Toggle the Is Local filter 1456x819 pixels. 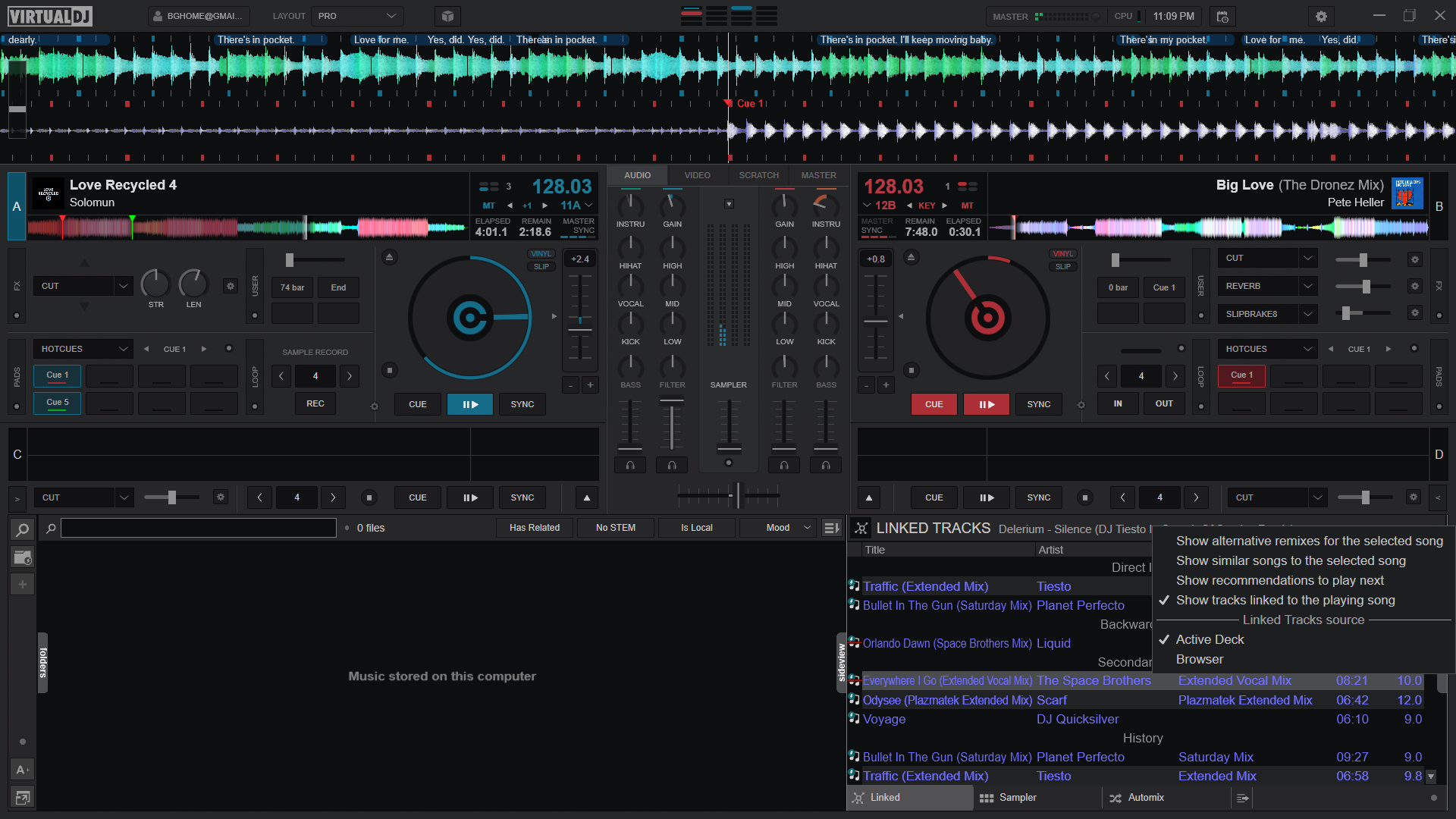tap(697, 528)
